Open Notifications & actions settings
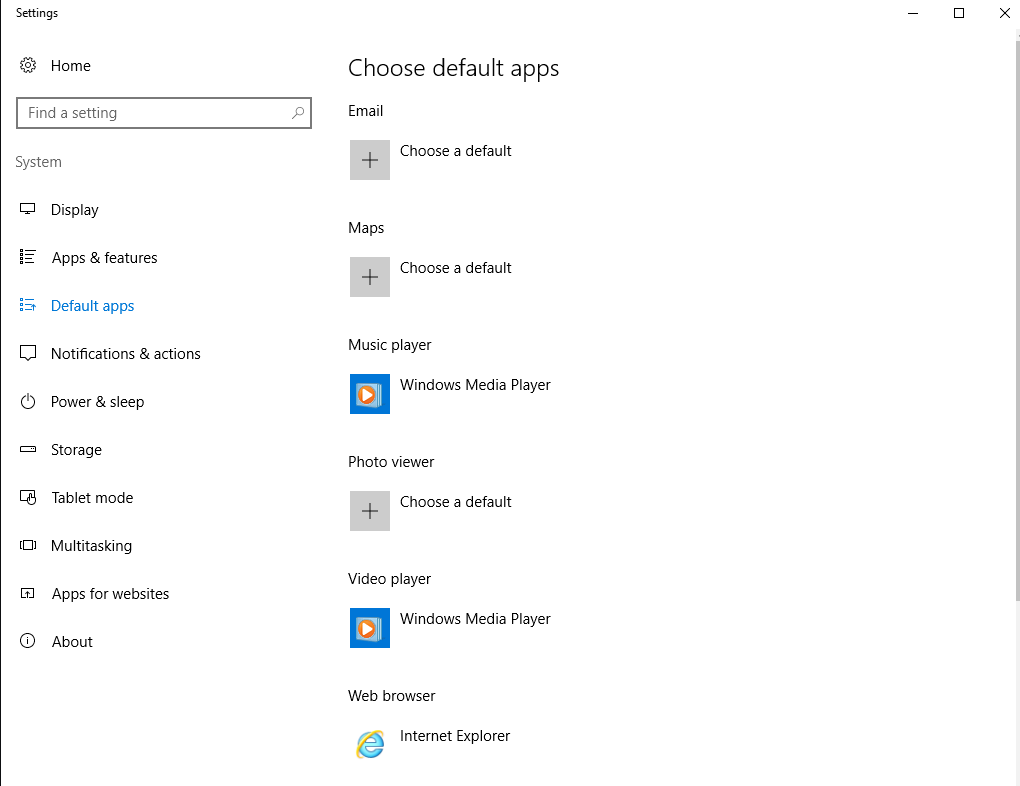 (x=125, y=354)
